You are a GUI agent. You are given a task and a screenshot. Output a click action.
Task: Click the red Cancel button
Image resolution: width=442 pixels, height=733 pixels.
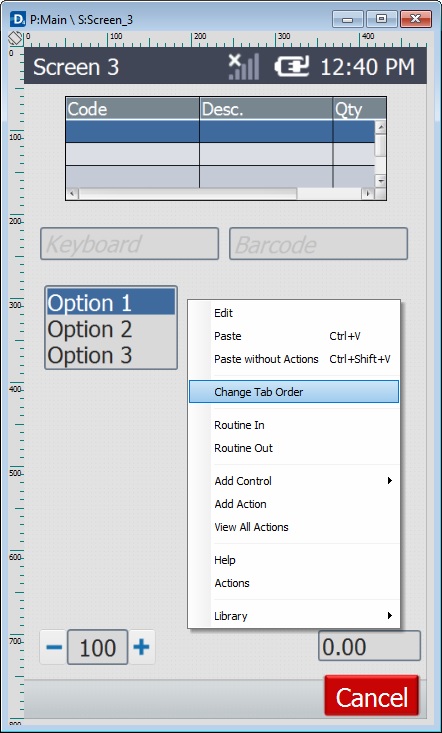click(372, 697)
